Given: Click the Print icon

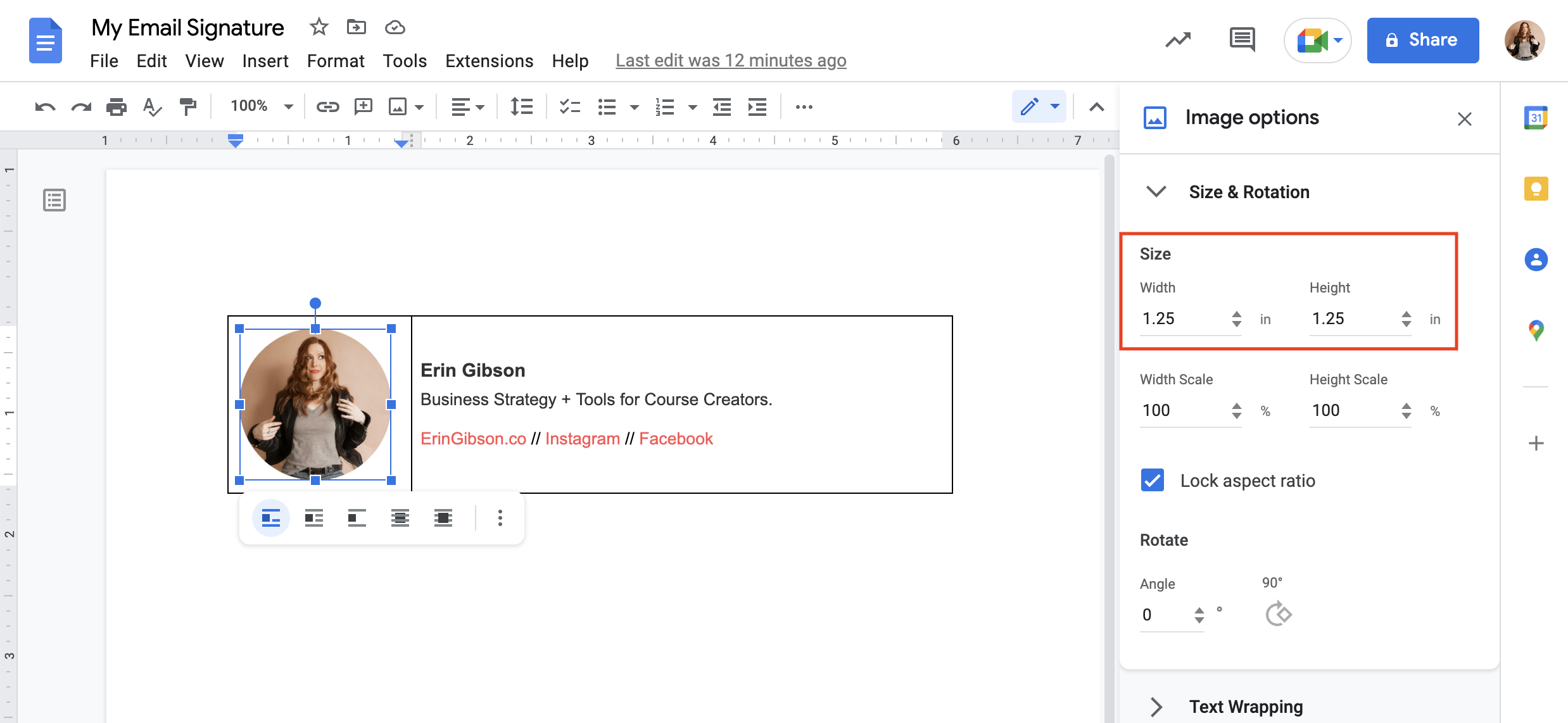Looking at the screenshot, I should [117, 106].
